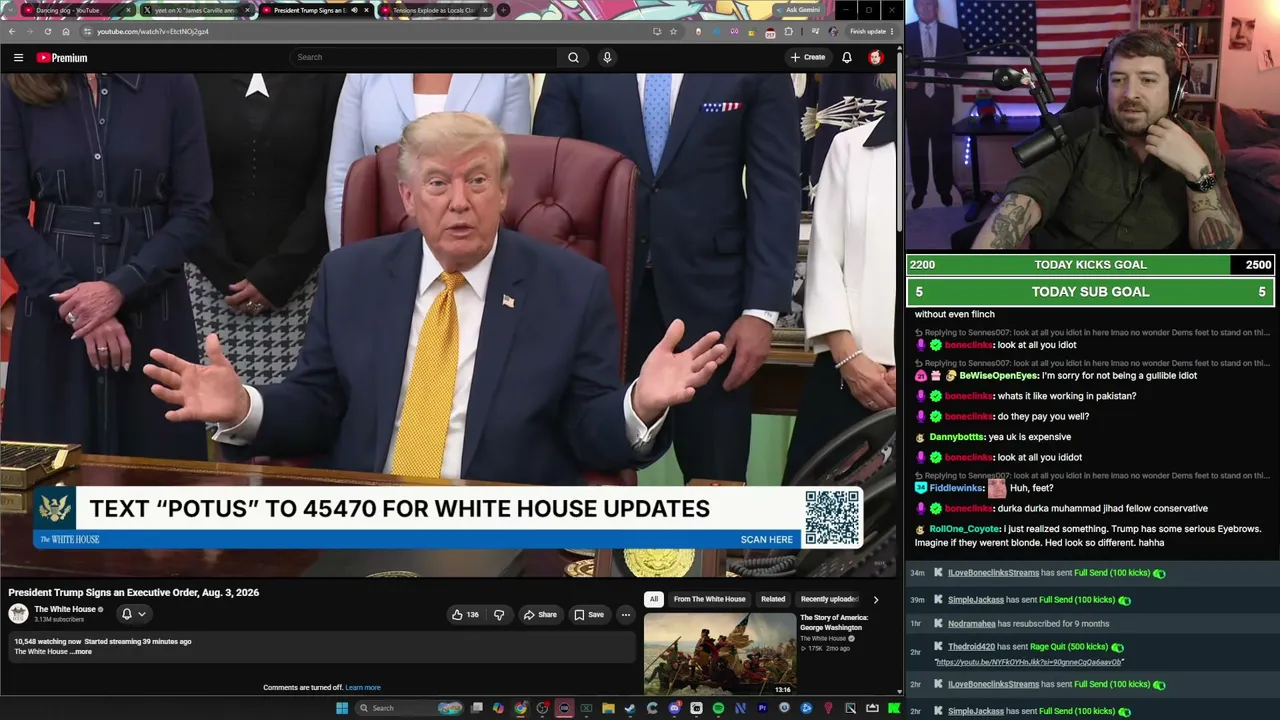Open The Story of America video title
1280x720 pixels.
pos(834,622)
